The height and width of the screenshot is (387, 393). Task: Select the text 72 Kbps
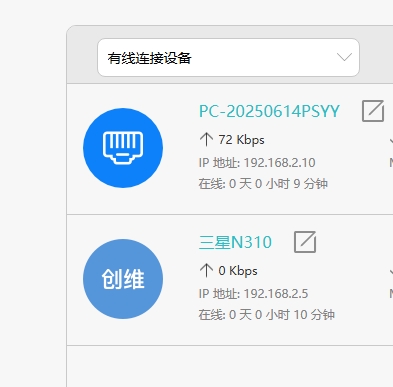241,140
